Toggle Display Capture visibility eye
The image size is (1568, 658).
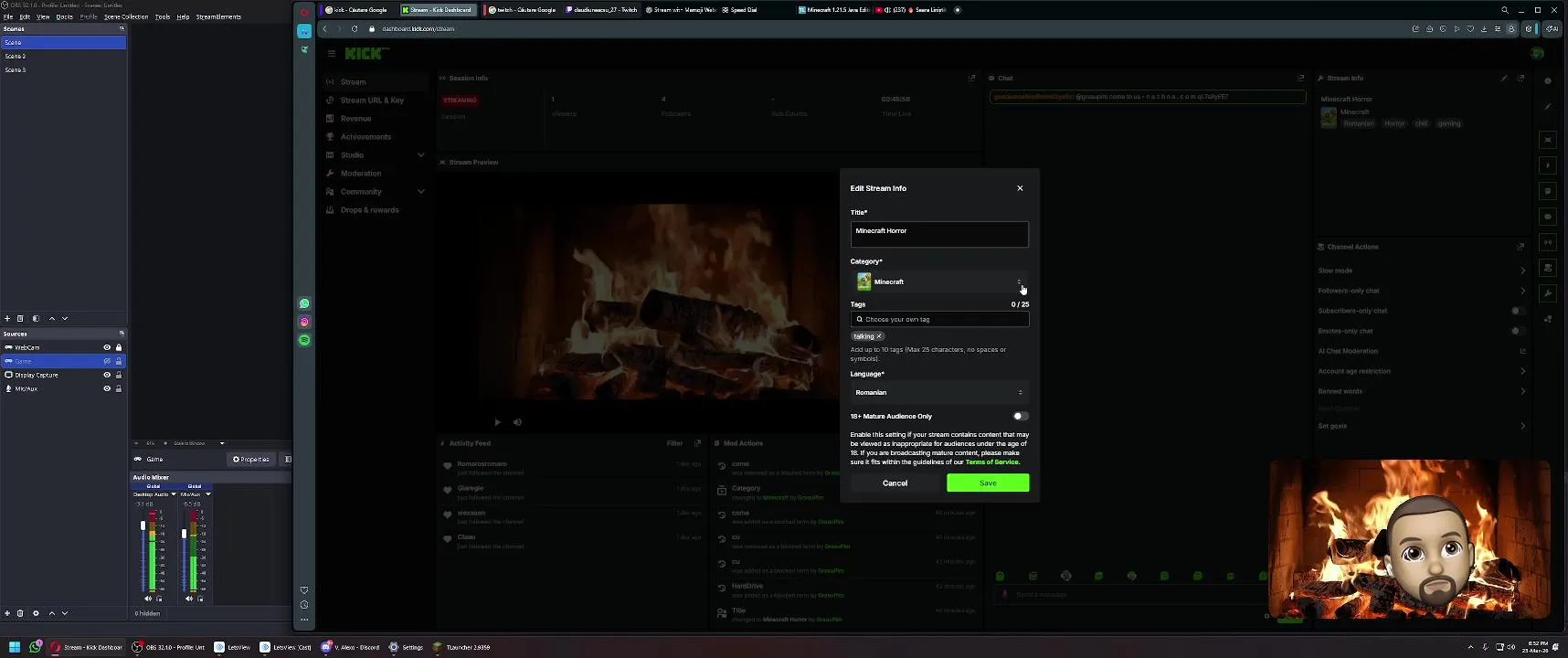[x=107, y=375]
